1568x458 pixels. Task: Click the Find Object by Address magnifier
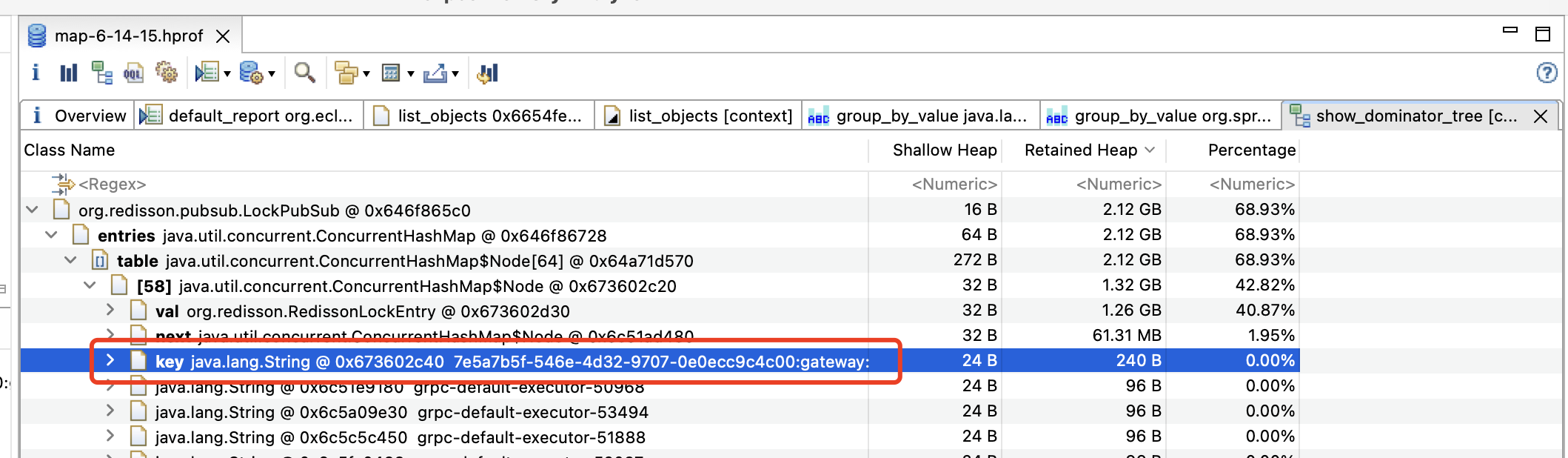(x=304, y=73)
